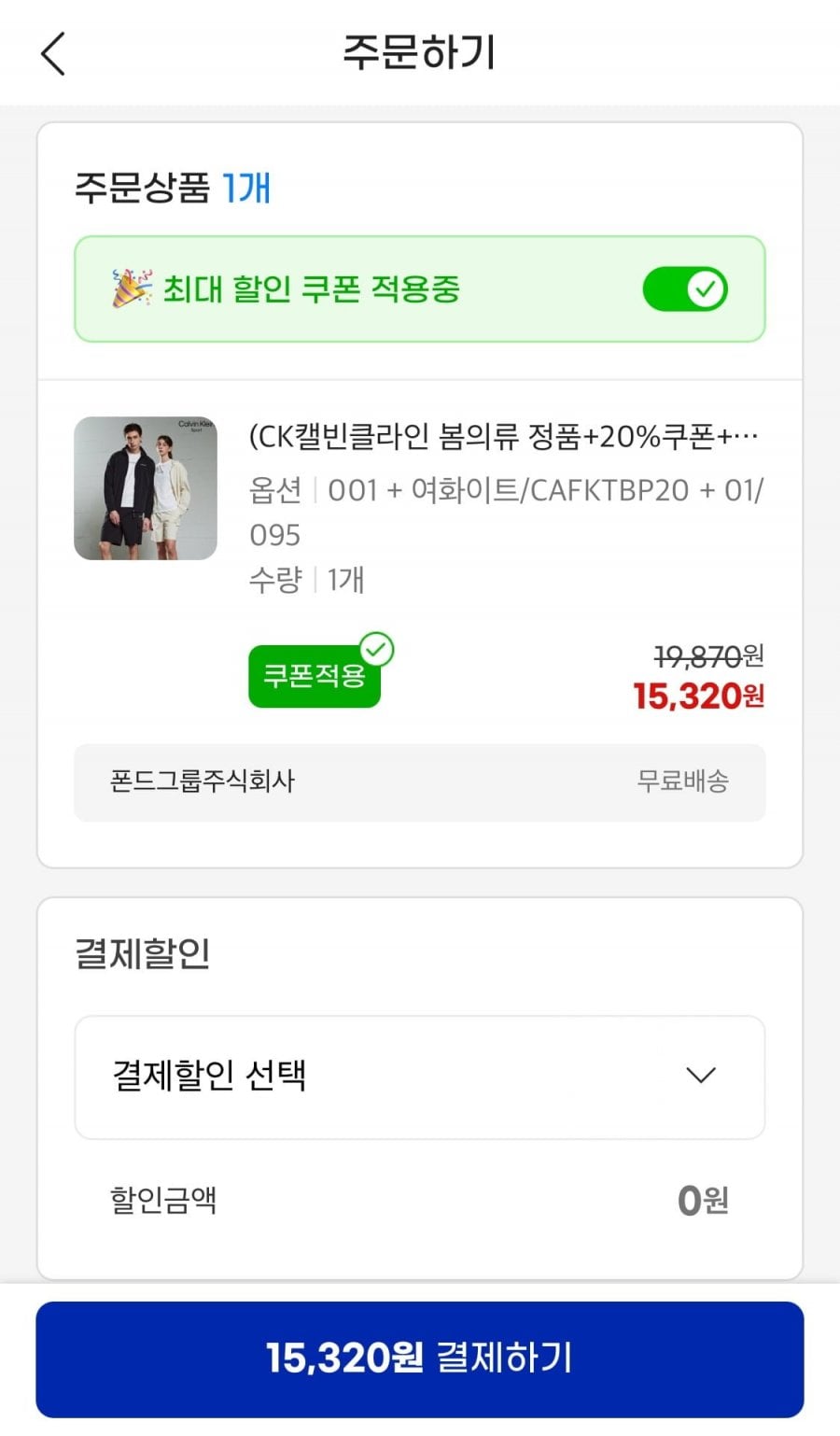The height and width of the screenshot is (1436, 840).
Task: Tap the 수량 1개 quantity text
Action: [306, 580]
